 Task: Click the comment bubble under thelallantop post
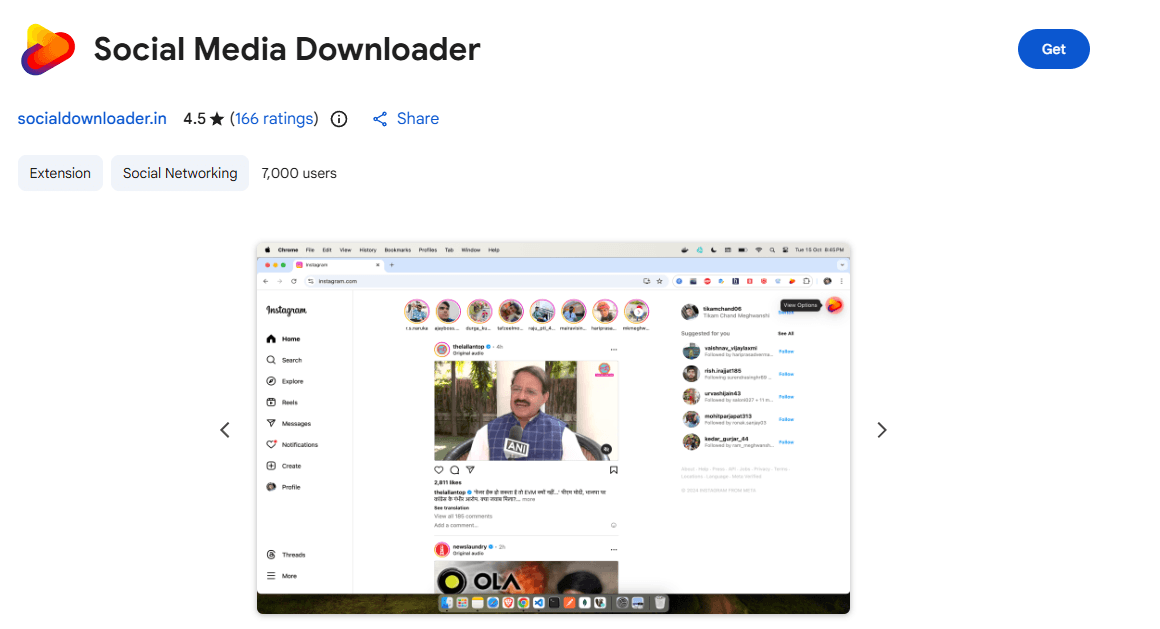point(454,470)
